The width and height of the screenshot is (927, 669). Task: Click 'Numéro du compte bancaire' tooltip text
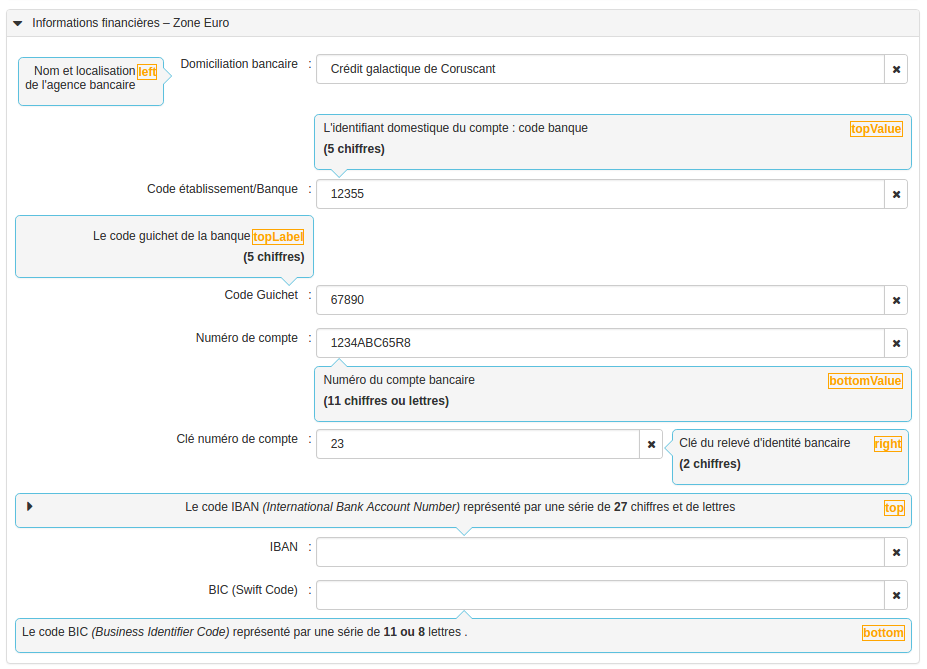pos(398,380)
